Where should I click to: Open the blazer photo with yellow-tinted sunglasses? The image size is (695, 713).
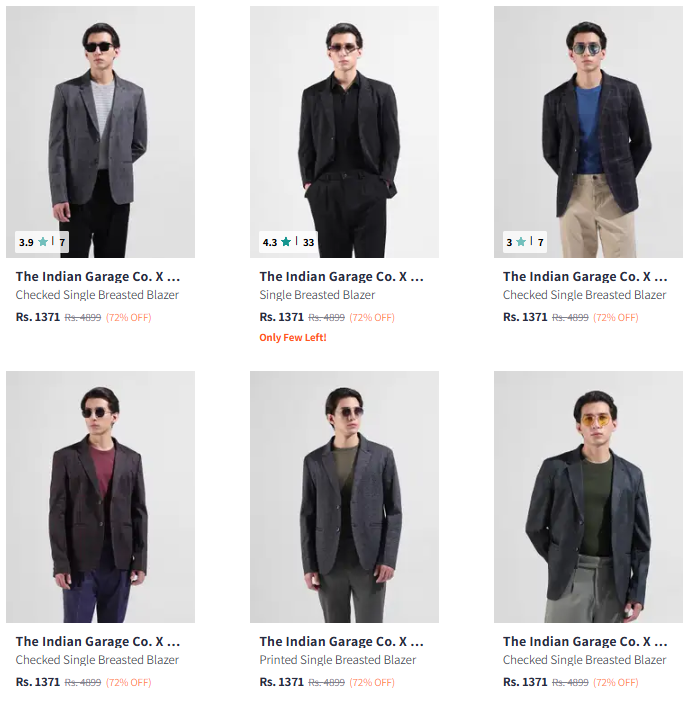click(588, 496)
